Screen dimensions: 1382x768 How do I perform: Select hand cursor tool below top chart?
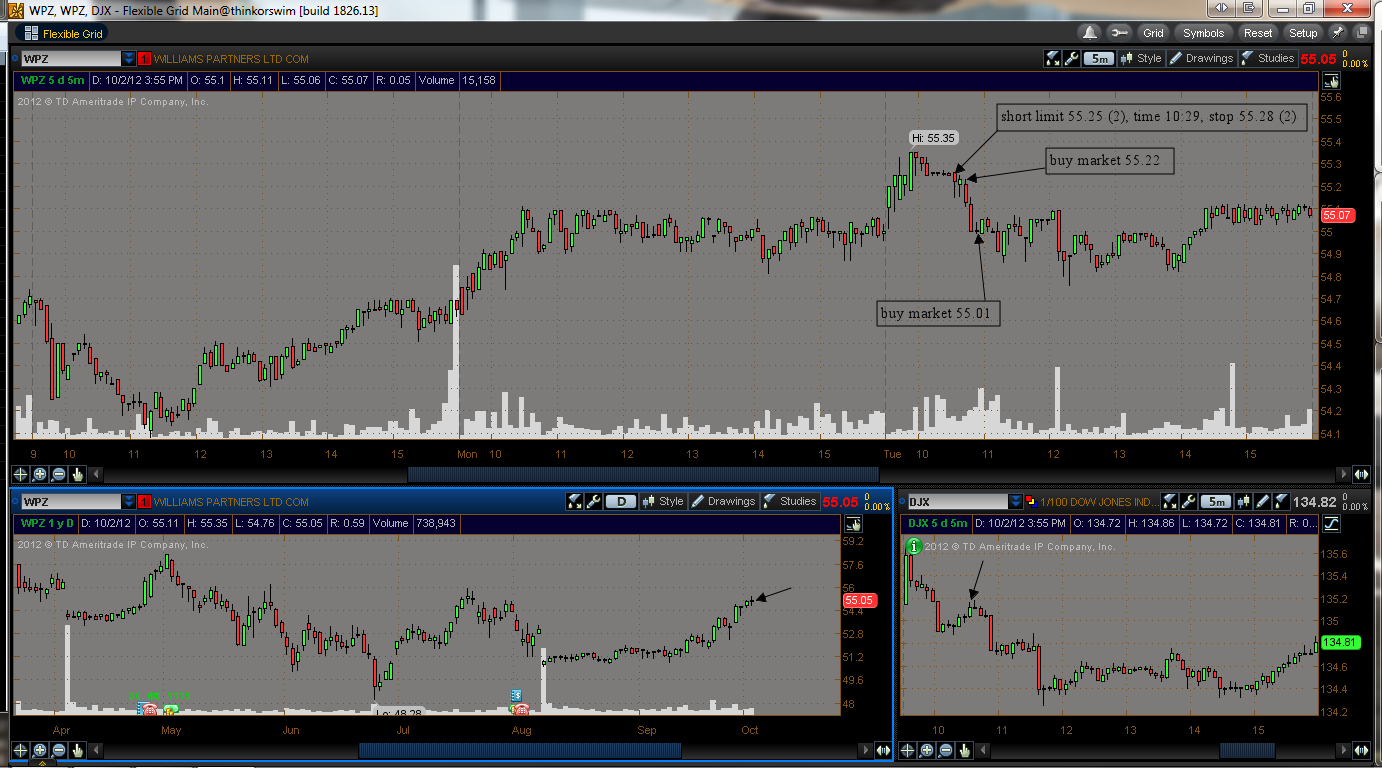click(78, 474)
